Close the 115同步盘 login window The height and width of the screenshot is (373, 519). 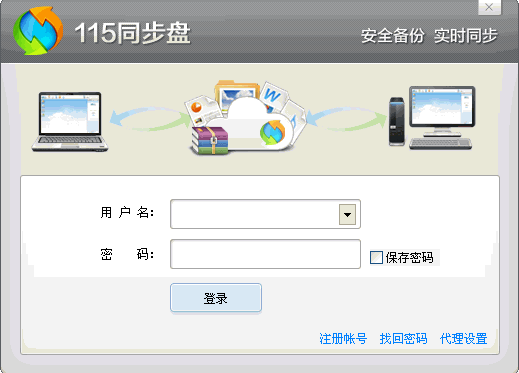pos(489,7)
